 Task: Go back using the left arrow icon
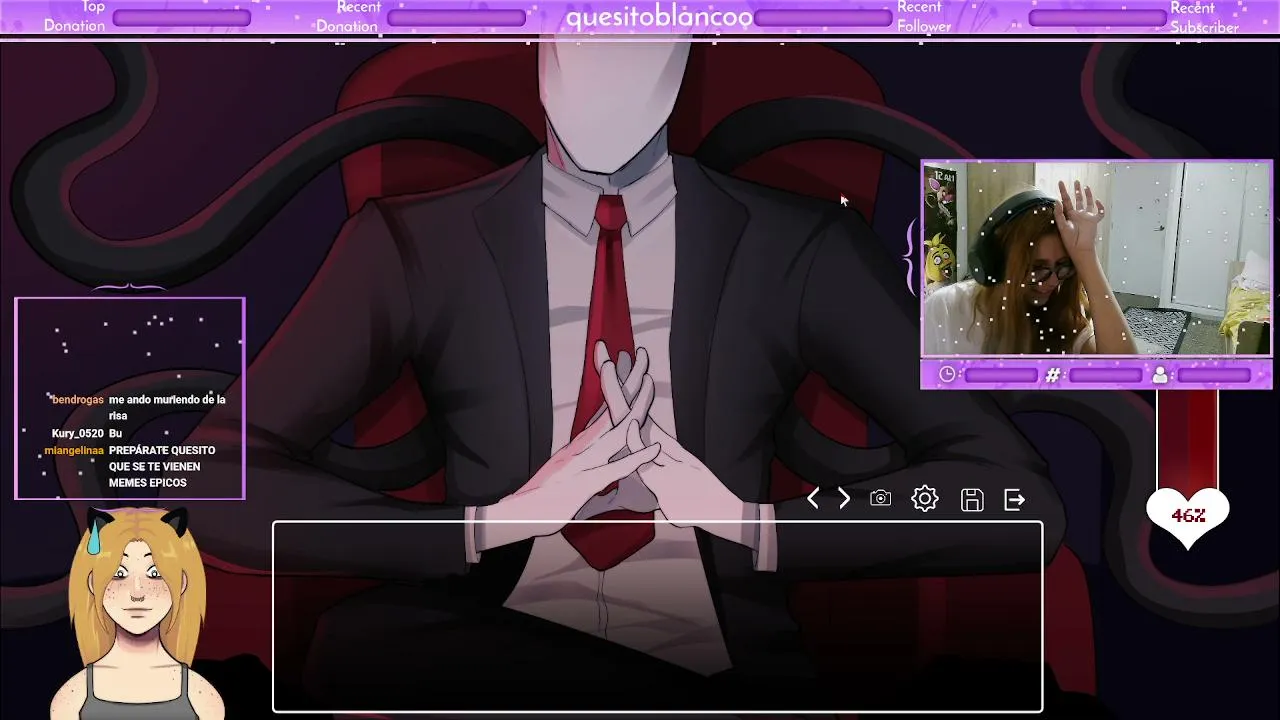coord(813,498)
